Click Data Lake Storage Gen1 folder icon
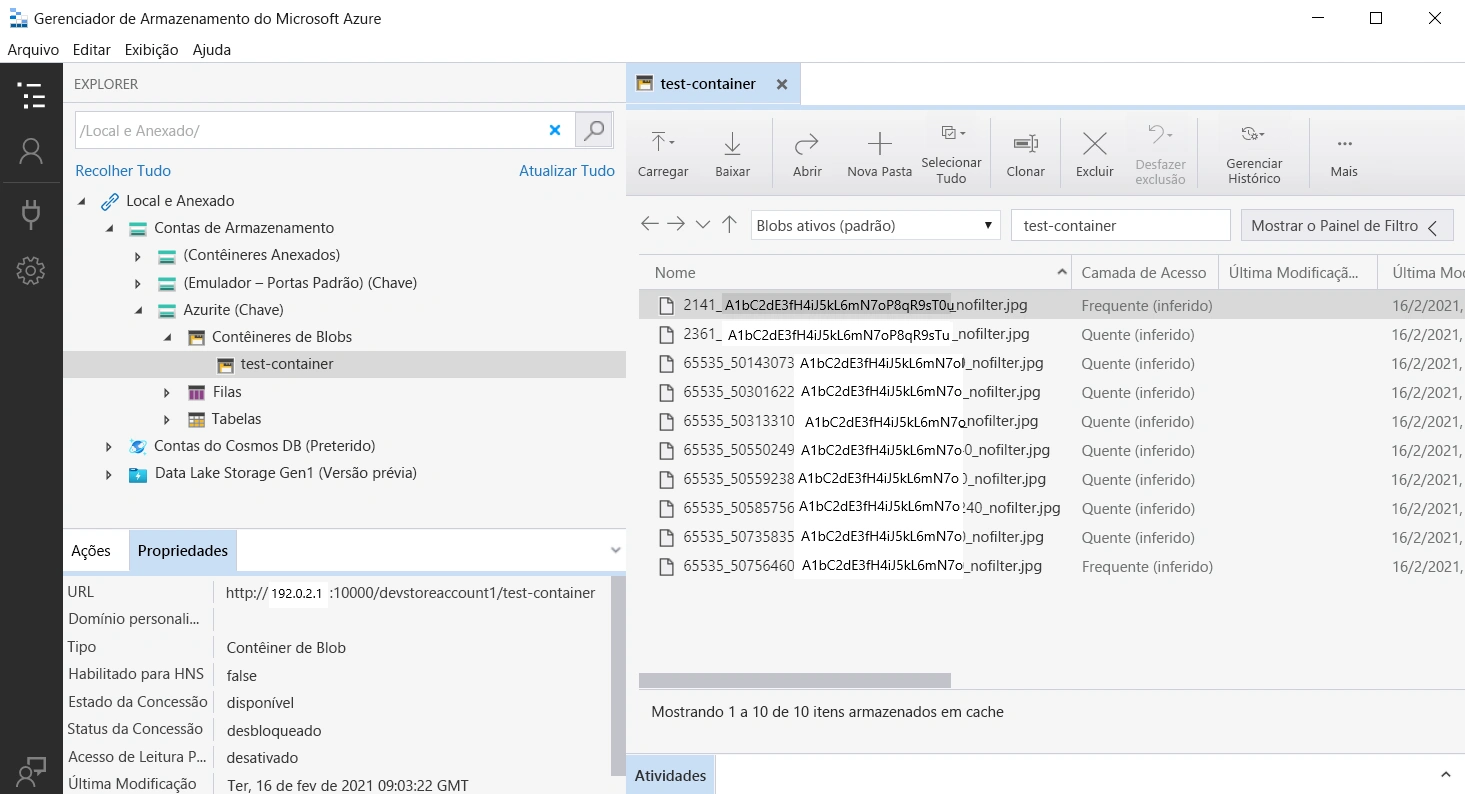1465x794 pixels. pyautogui.click(x=138, y=474)
